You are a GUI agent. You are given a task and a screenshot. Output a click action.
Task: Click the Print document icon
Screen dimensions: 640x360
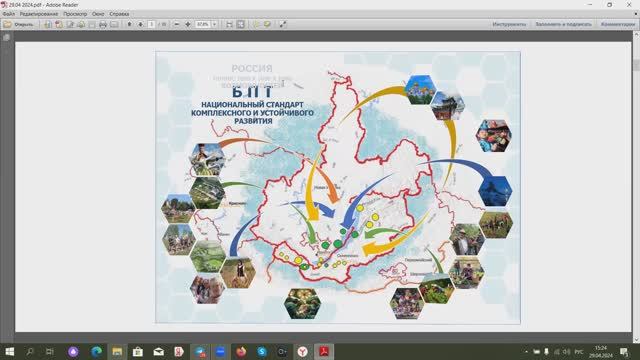103,24
